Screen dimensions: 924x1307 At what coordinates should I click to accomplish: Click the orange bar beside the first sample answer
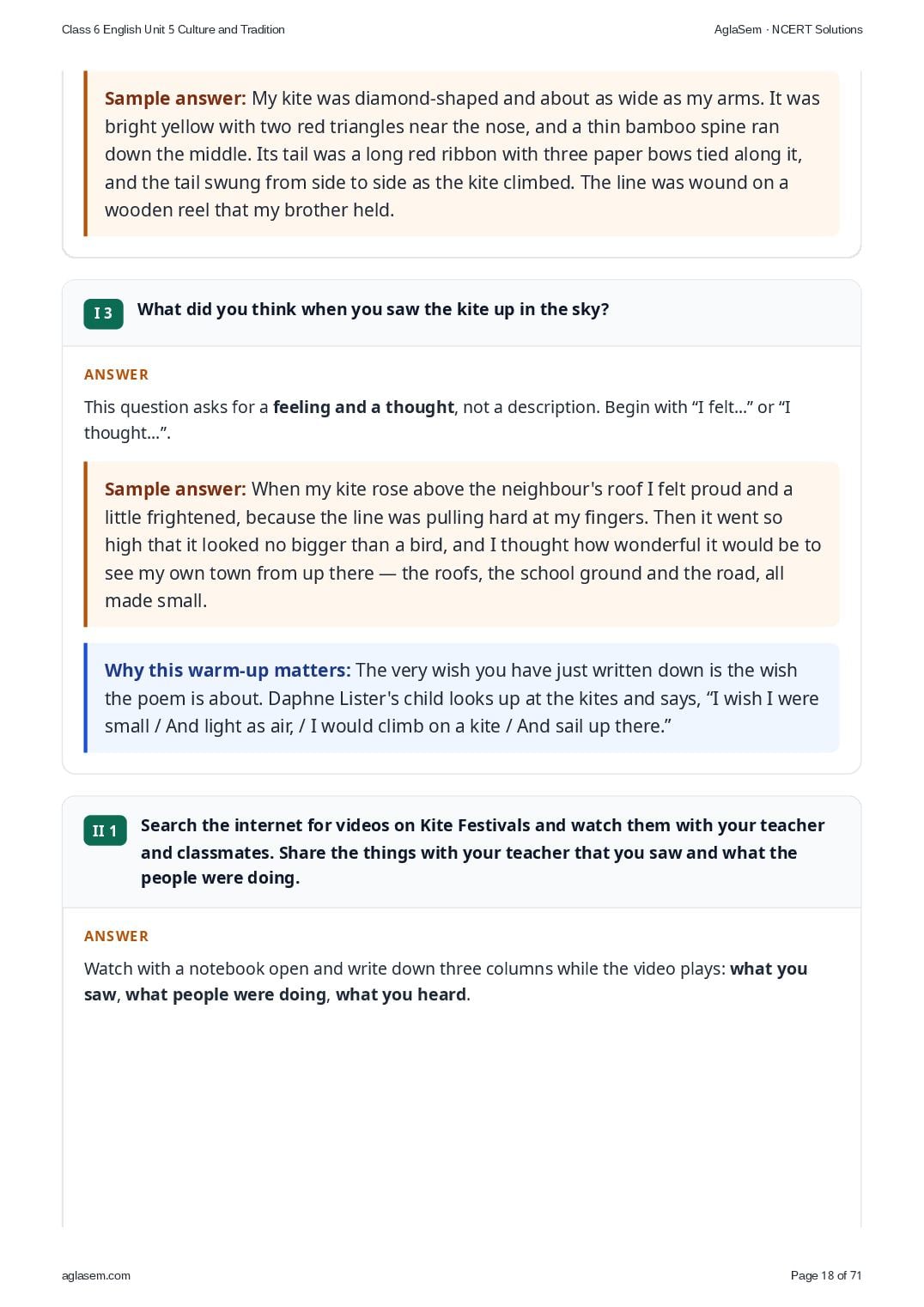(86, 154)
